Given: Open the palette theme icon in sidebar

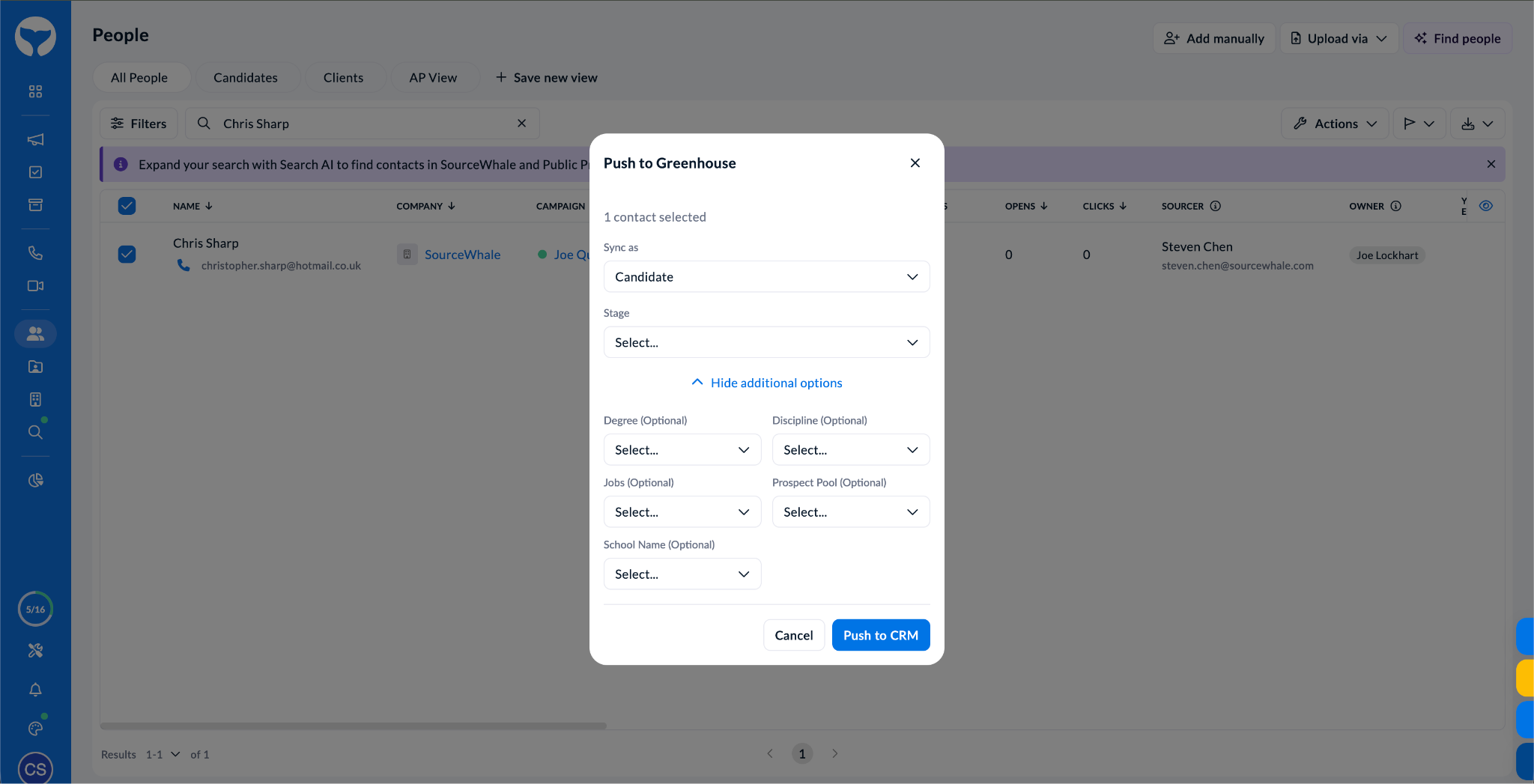Looking at the screenshot, I should click(35, 729).
